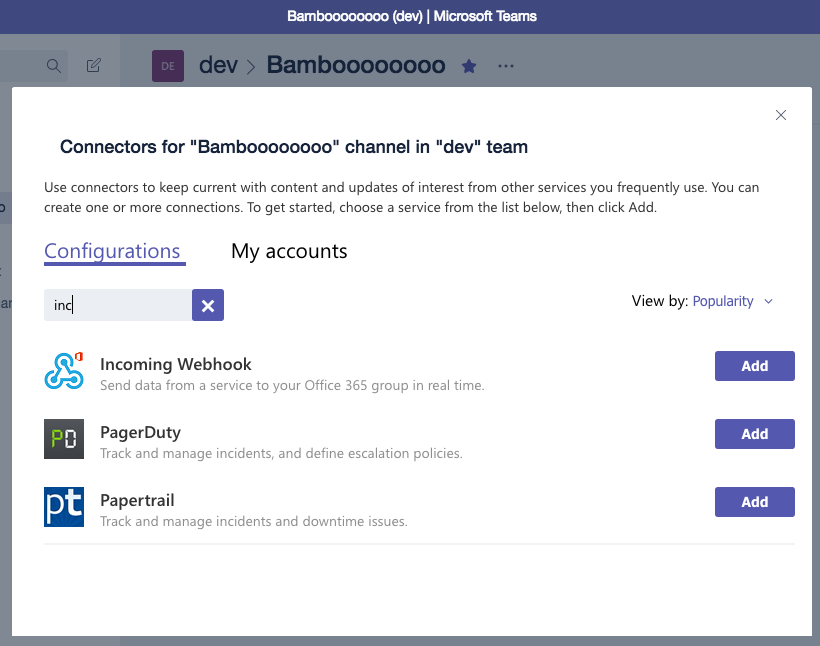Add the Incoming Webhook connector
The height and width of the screenshot is (646, 820).
click(755, 366)
